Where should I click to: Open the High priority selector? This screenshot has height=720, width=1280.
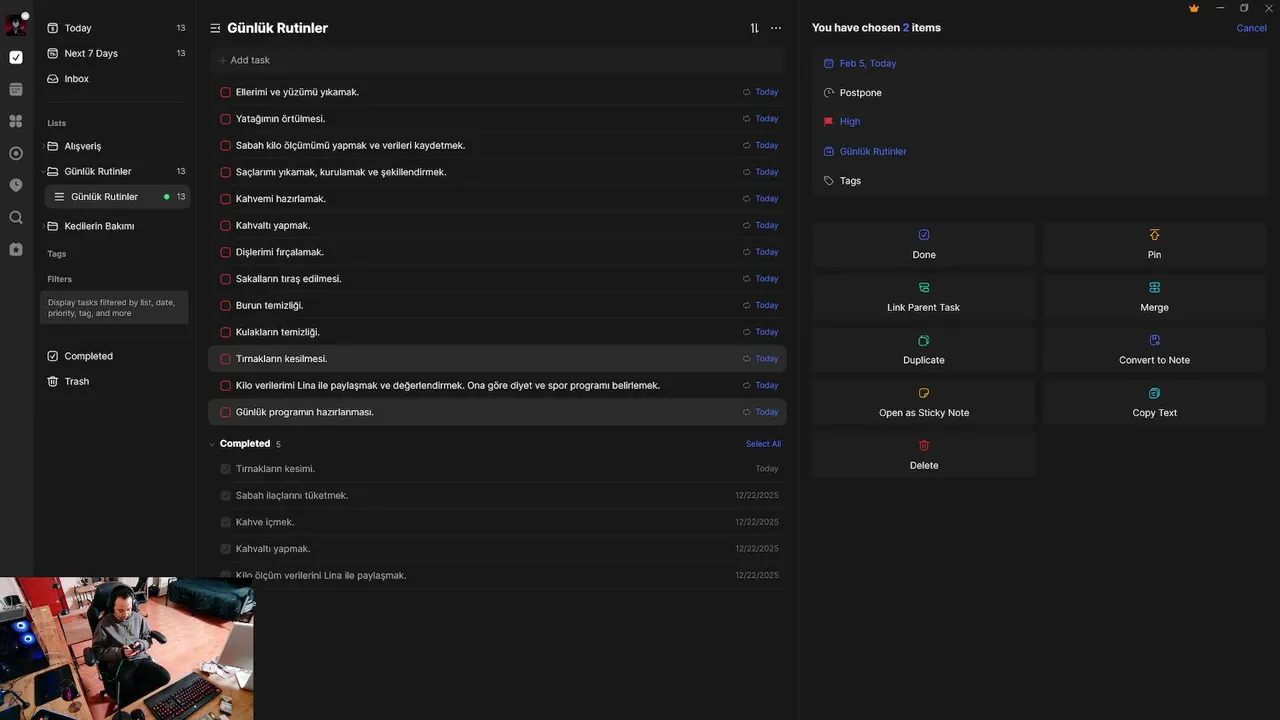[x=849, y=122]
